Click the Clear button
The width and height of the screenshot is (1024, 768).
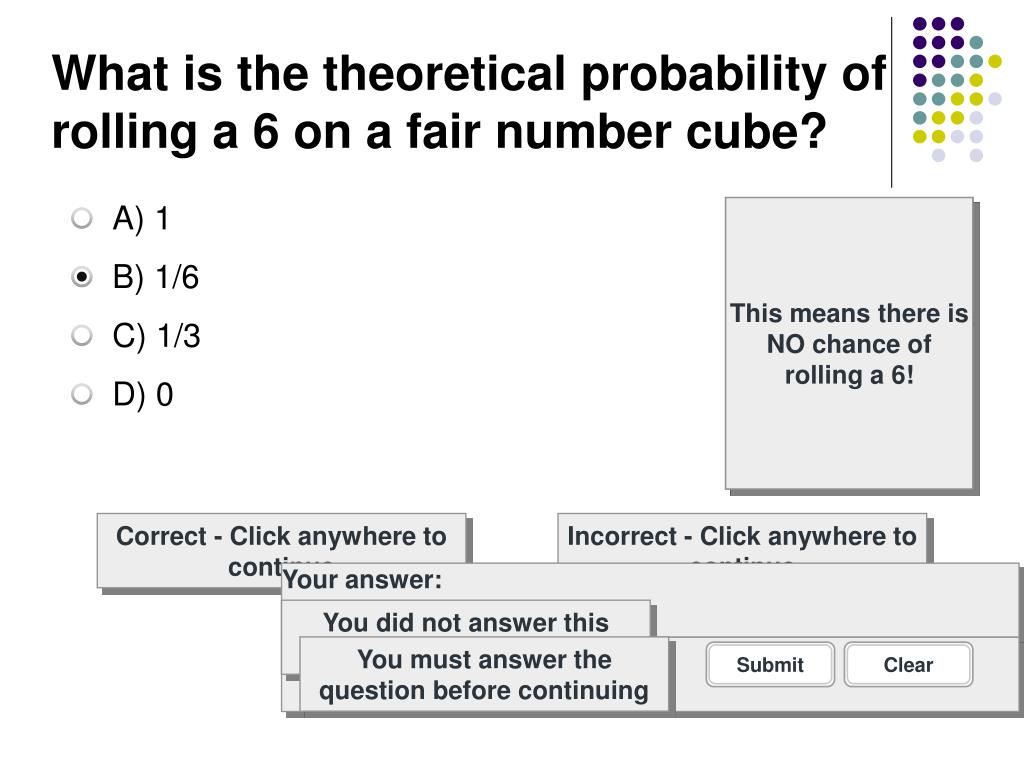908,665
